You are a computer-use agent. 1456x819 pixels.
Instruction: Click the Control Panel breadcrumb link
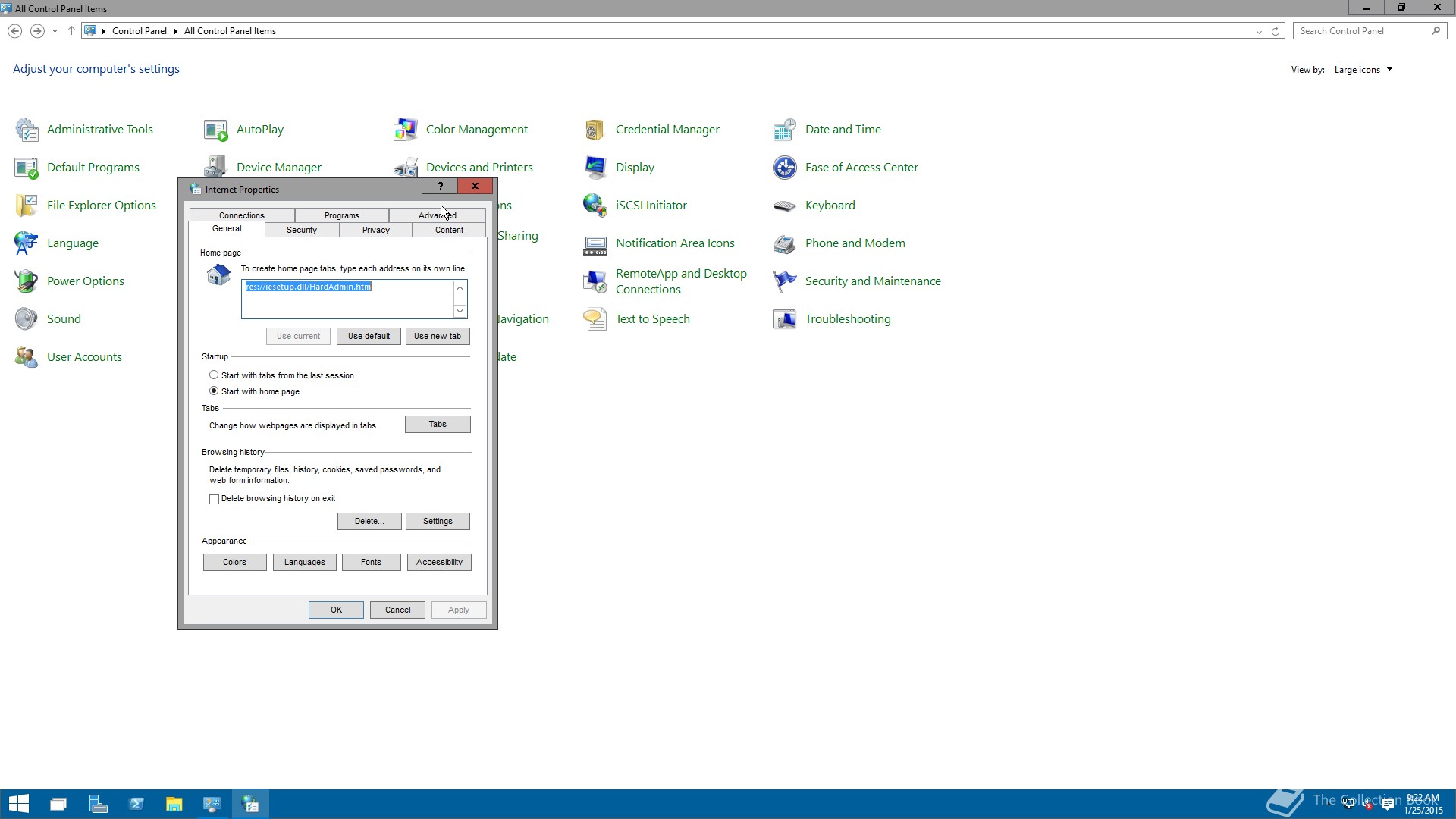pos(140,31)
